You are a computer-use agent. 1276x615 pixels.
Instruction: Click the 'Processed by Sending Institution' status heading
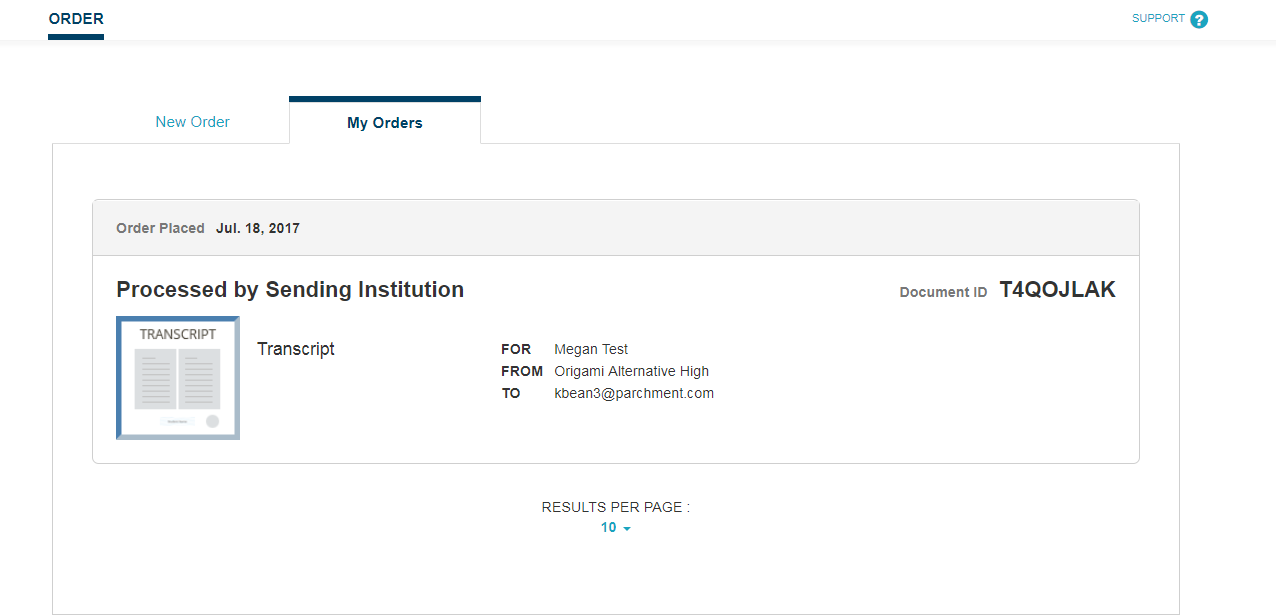(290, 290)
